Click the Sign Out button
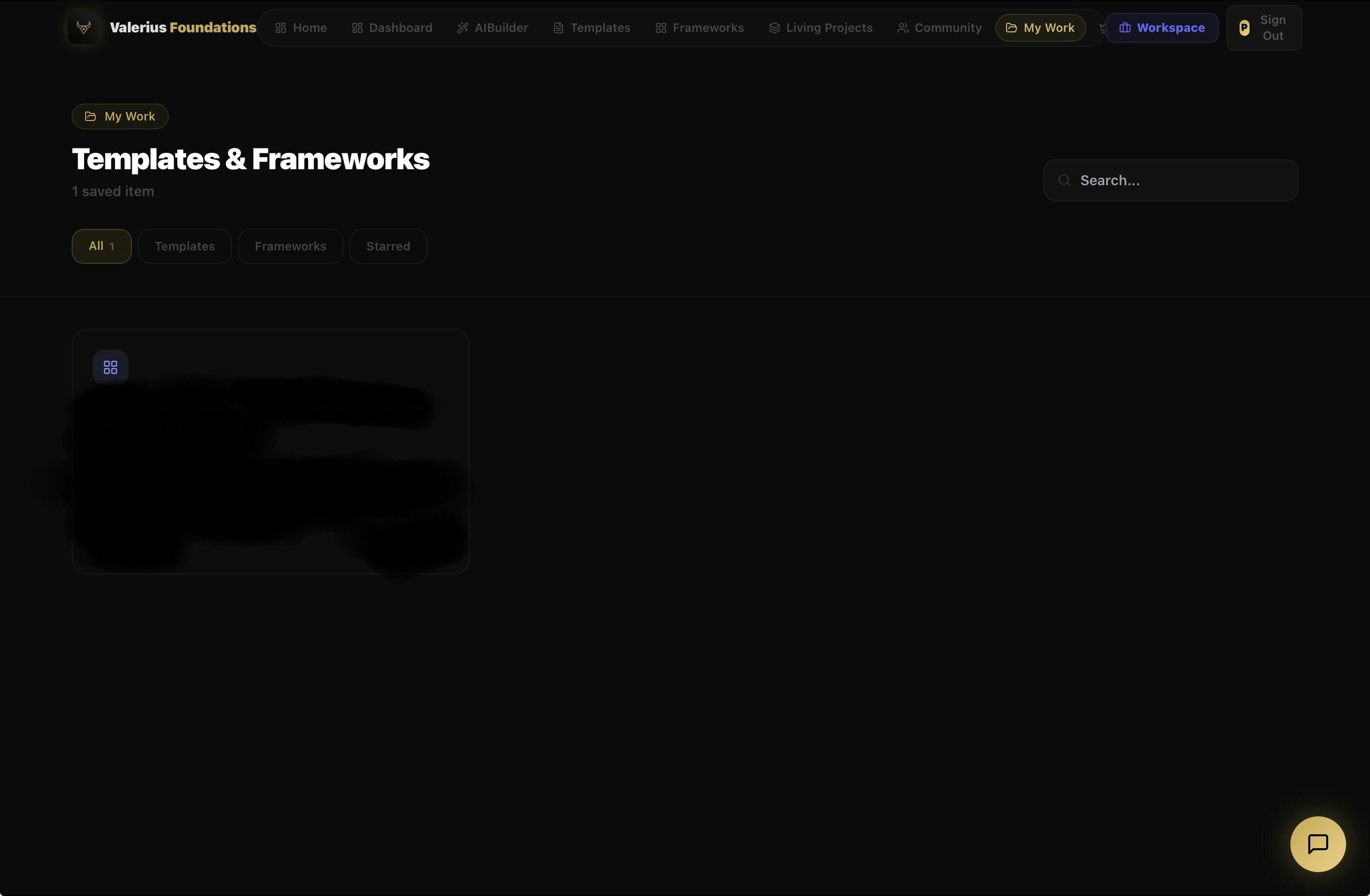The height and width of the screenshot is (896, 1370). [x=1272, y=27]
